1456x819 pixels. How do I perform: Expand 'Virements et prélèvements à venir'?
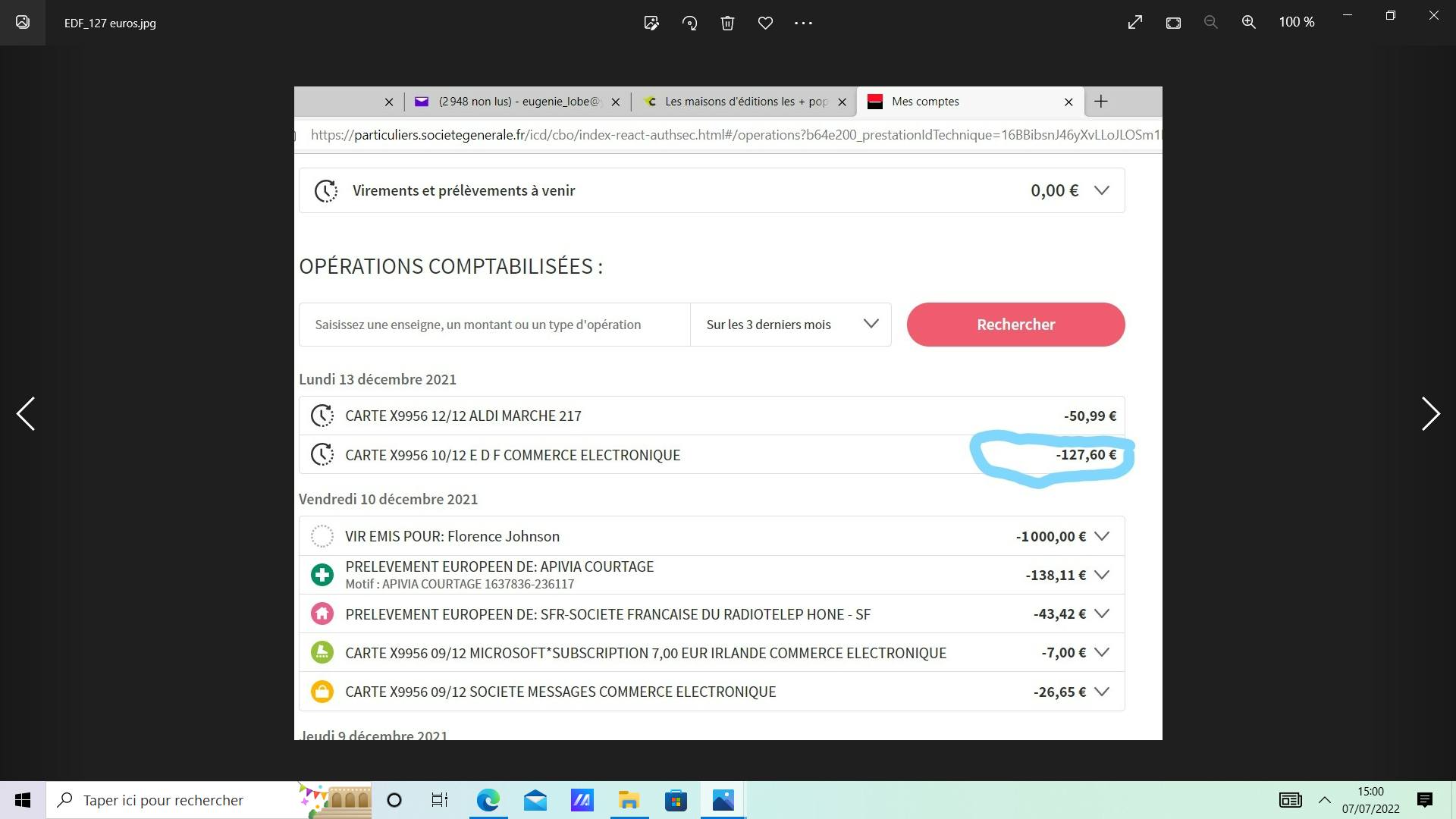(1101, 190)
